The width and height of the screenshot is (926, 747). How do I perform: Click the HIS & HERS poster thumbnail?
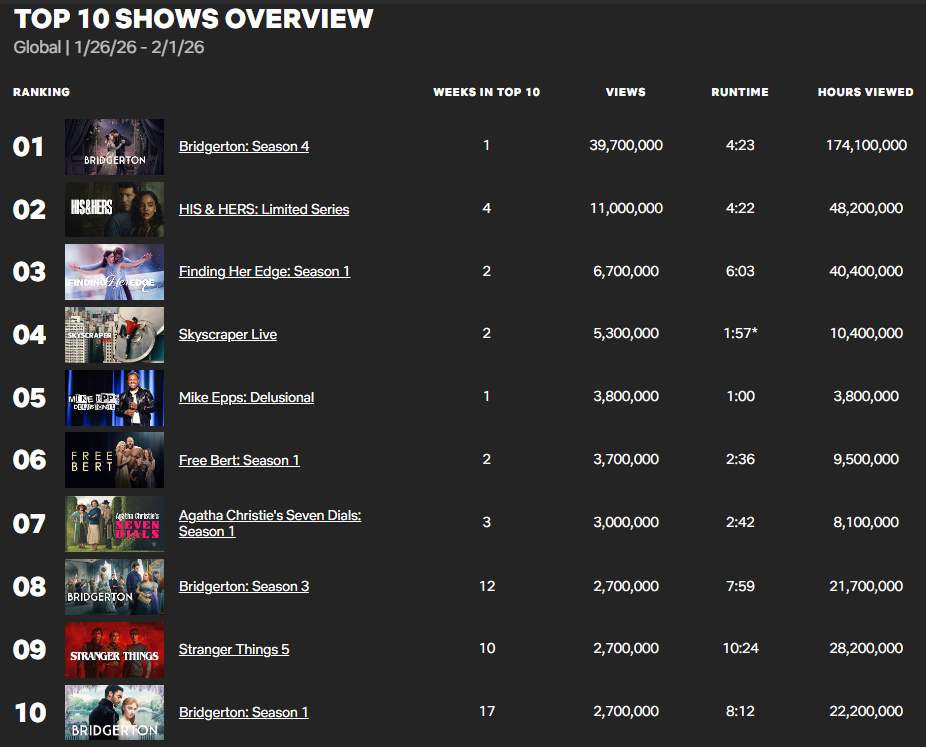(115, 209)
